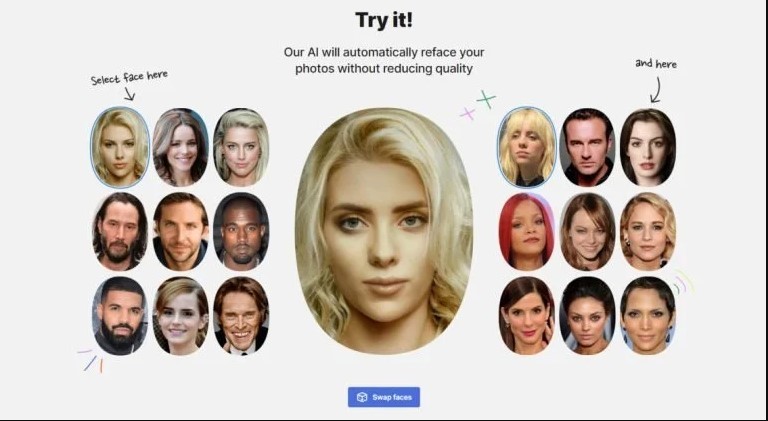Select the man with full black beard in hoodie
This screenshot has width=768, height=421.
[x=120, y=316]
